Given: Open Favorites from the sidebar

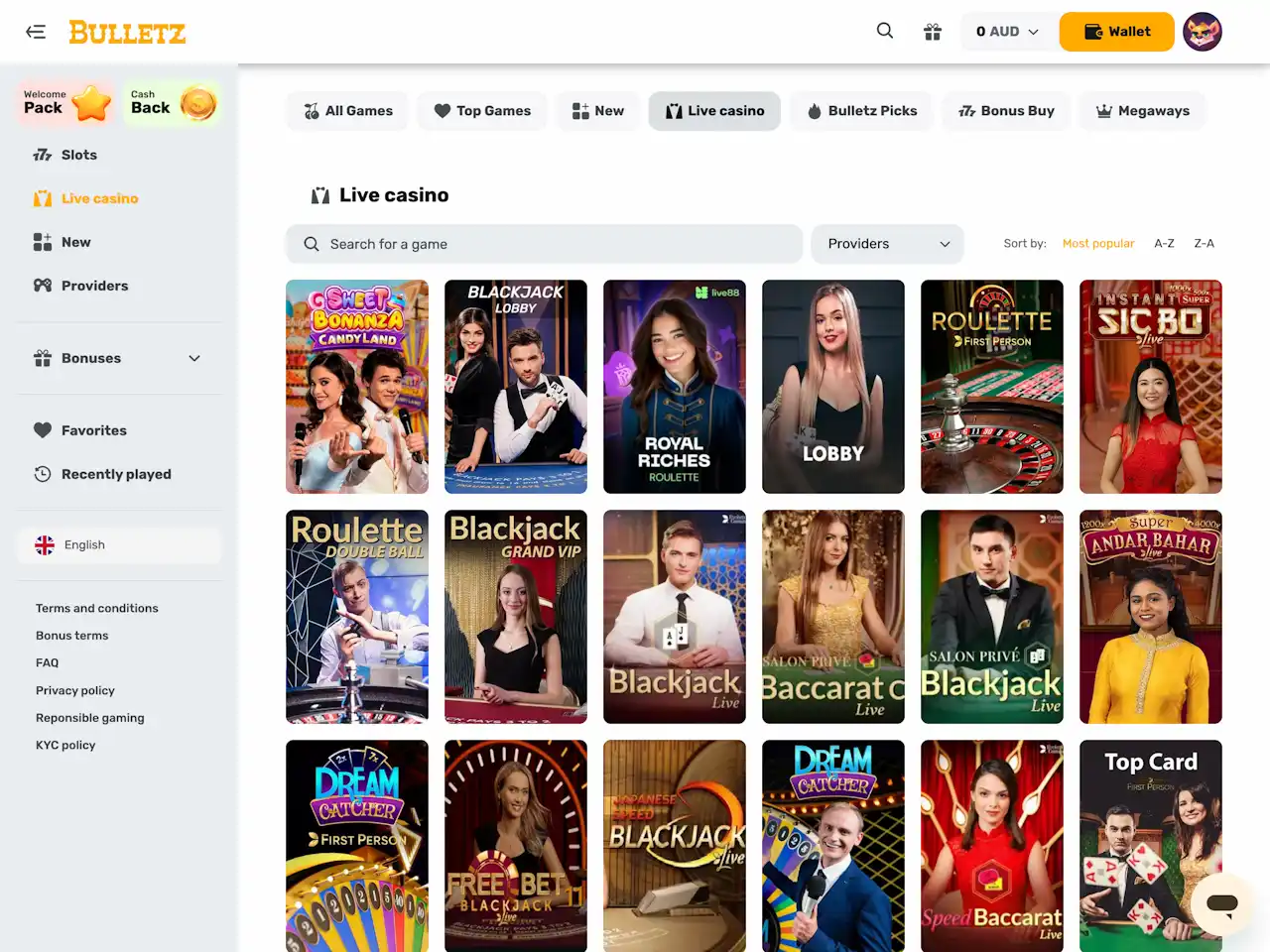Looking at the screenshot, I should pyautogui.click(x=93, y=430).
